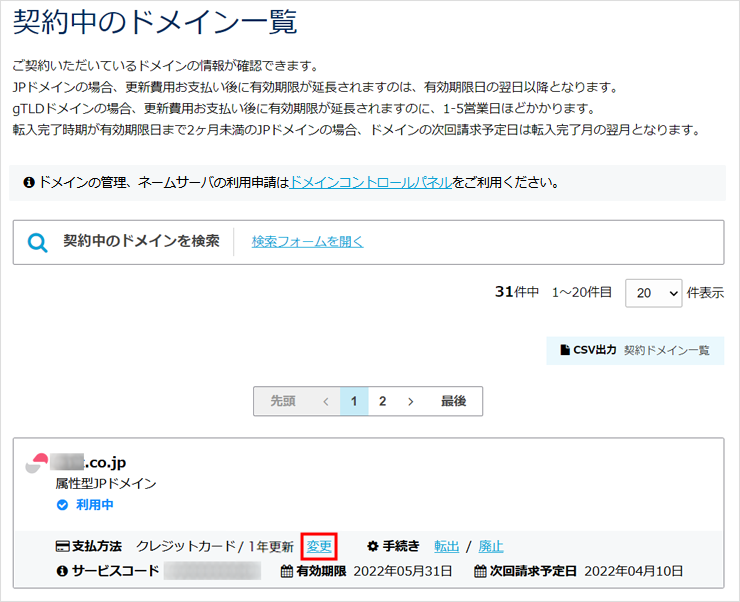Click the info icon beside ドメインの管理
Image resolution: width=740 pixels, height=602 pixels.
(x=29, y=183)
